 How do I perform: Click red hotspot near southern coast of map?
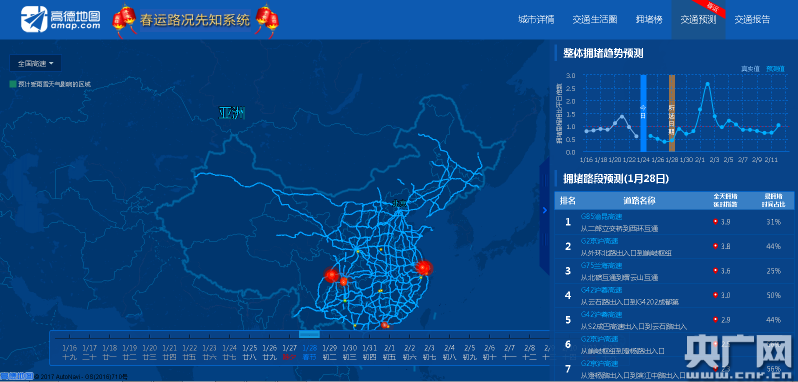385,325
